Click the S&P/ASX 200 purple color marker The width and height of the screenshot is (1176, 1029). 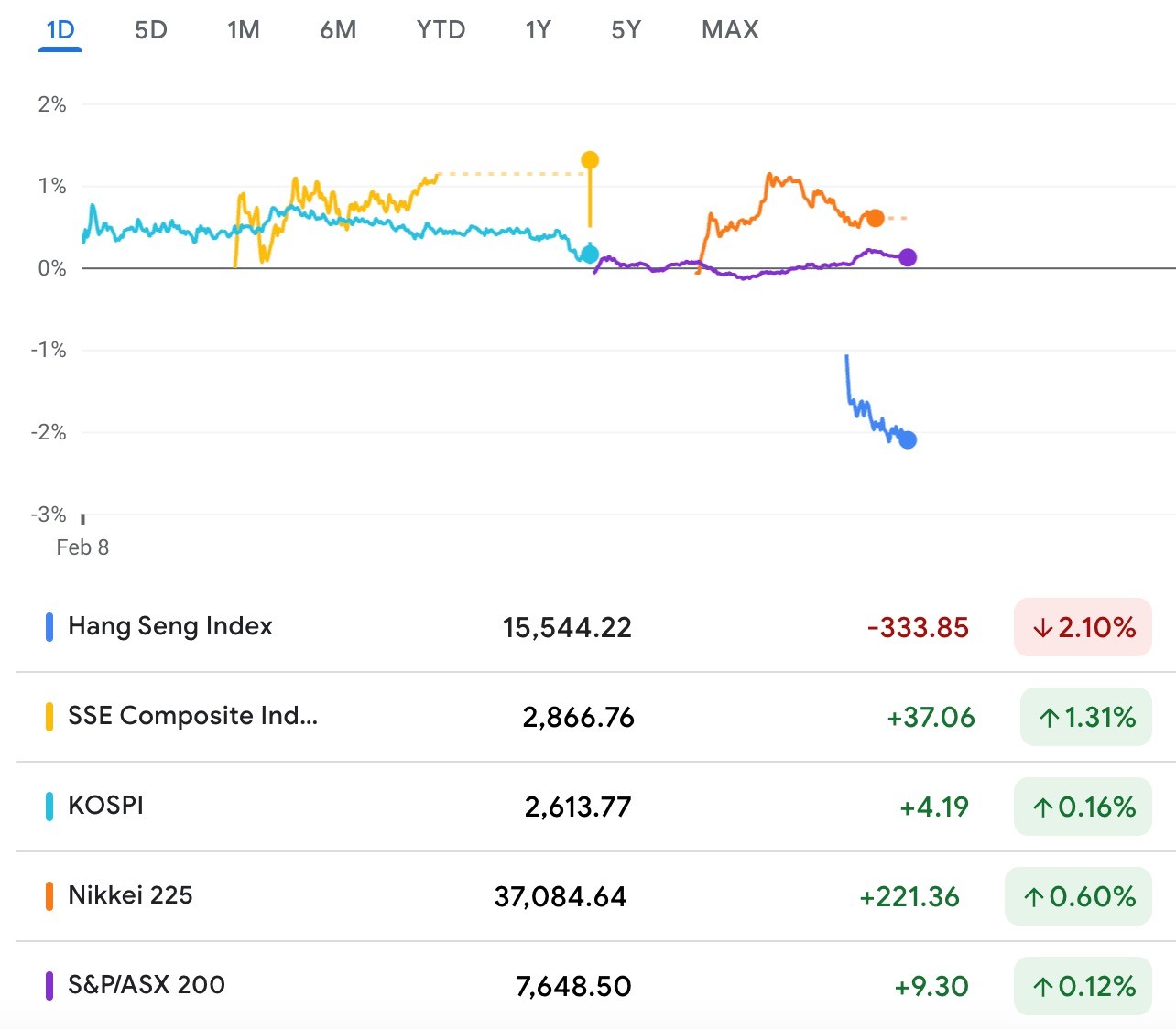tap(49, 986)
